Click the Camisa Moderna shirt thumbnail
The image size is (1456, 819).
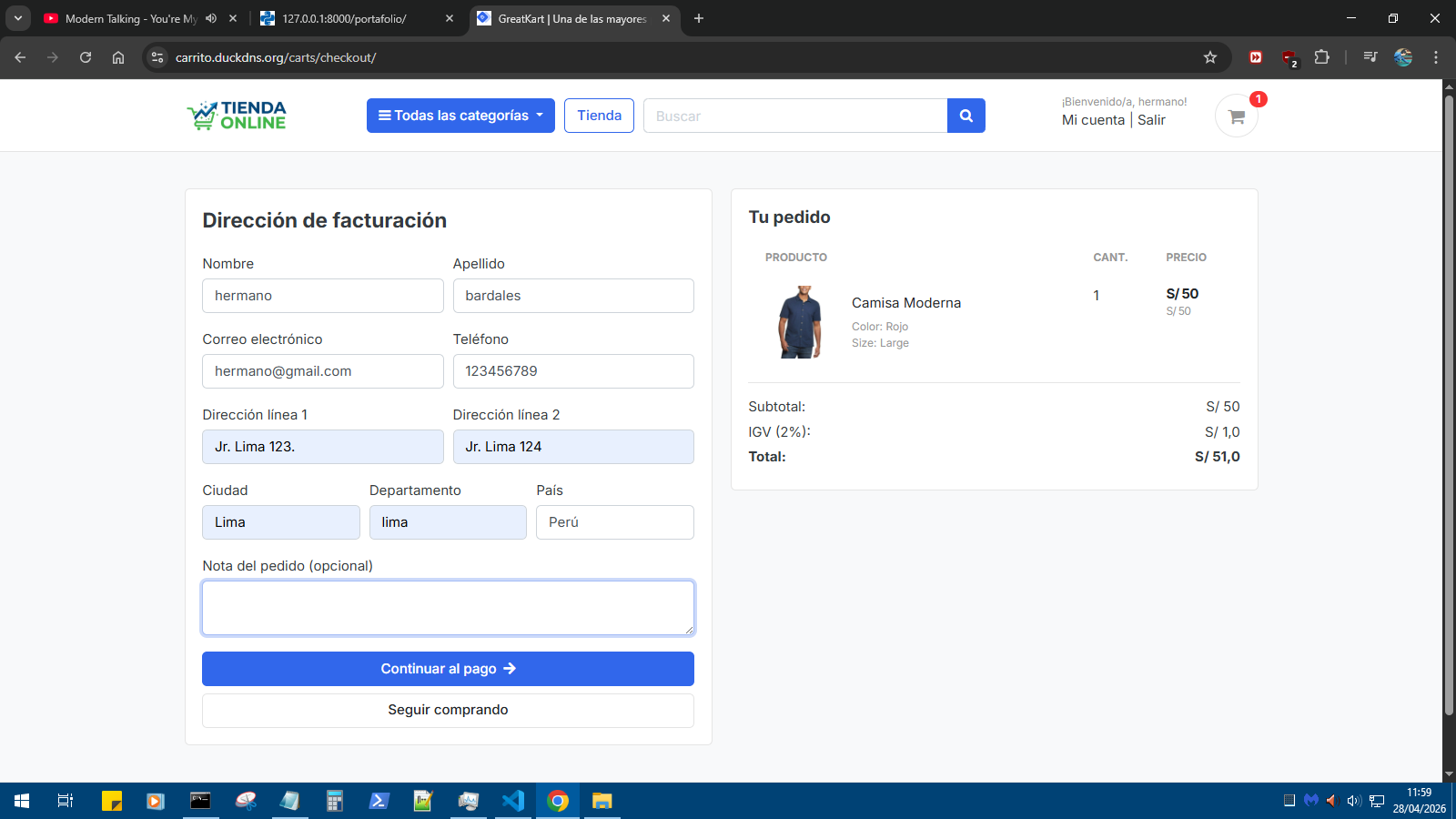(x=801, y=322)
